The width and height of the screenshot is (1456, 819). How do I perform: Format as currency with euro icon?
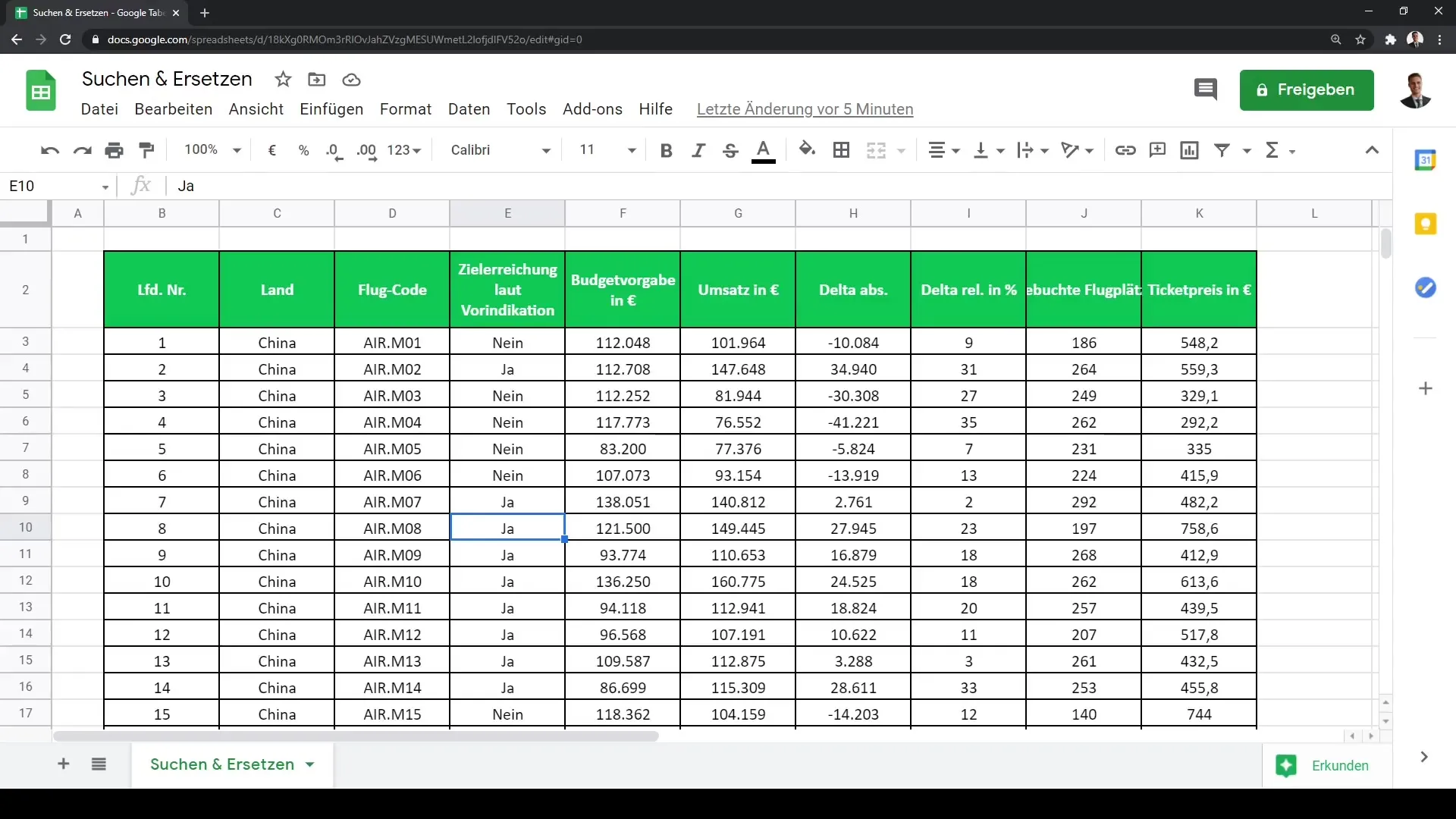coord(272,150)
